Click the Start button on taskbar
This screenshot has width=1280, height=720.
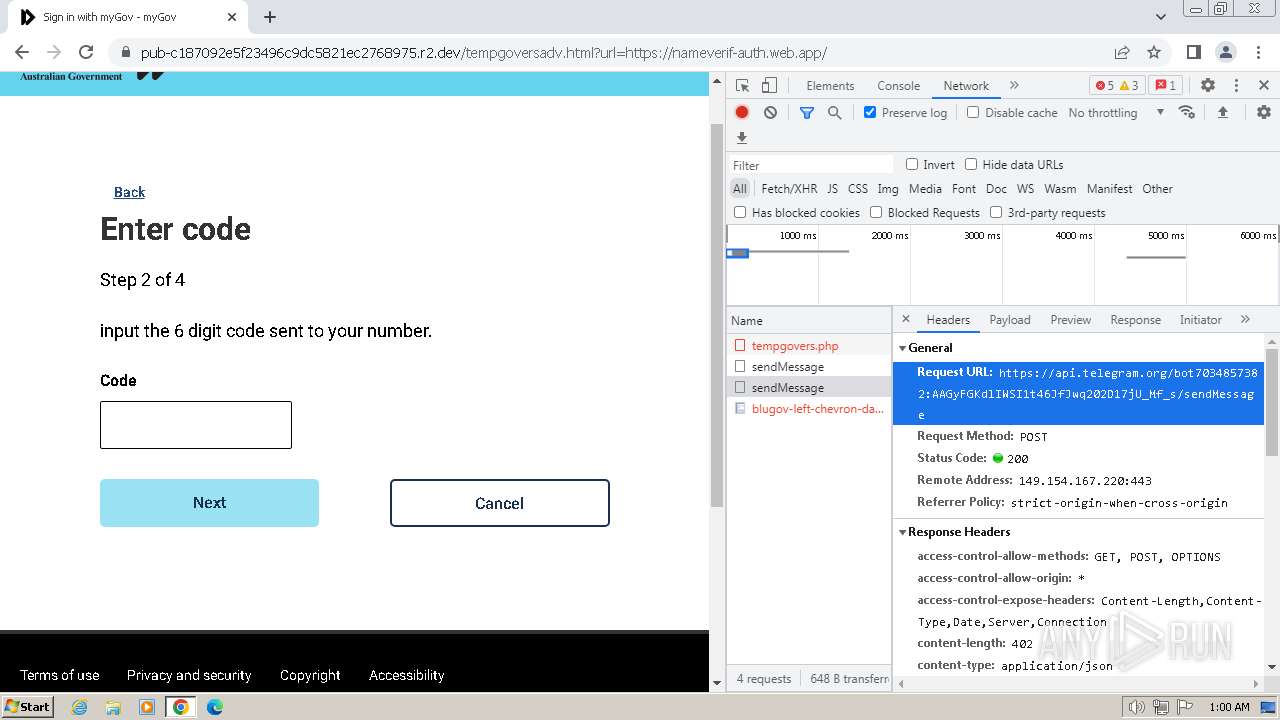pyautogui.click(x=28, y=706)
